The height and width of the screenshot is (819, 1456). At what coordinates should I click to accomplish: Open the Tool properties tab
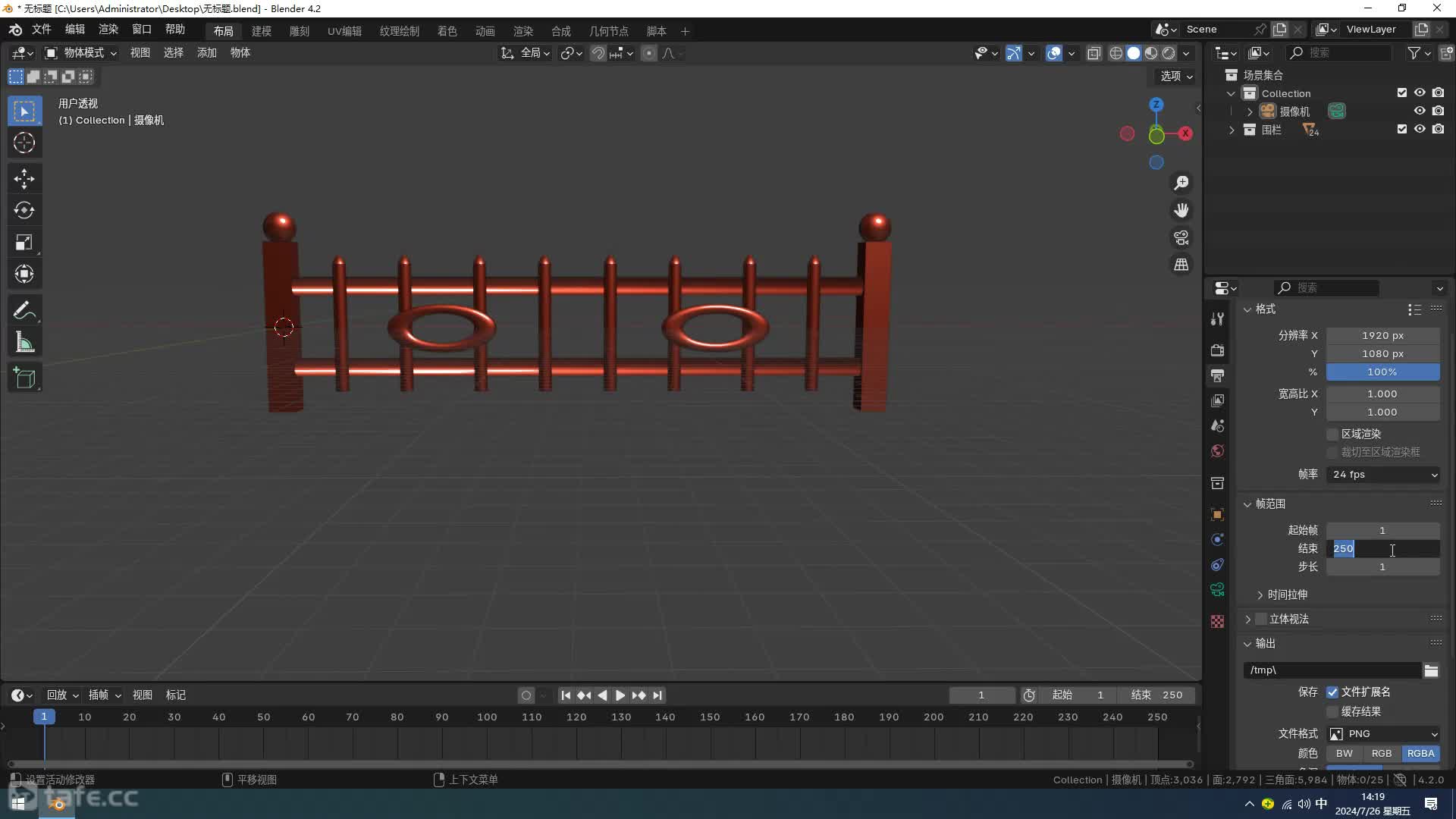[1217, 318]
